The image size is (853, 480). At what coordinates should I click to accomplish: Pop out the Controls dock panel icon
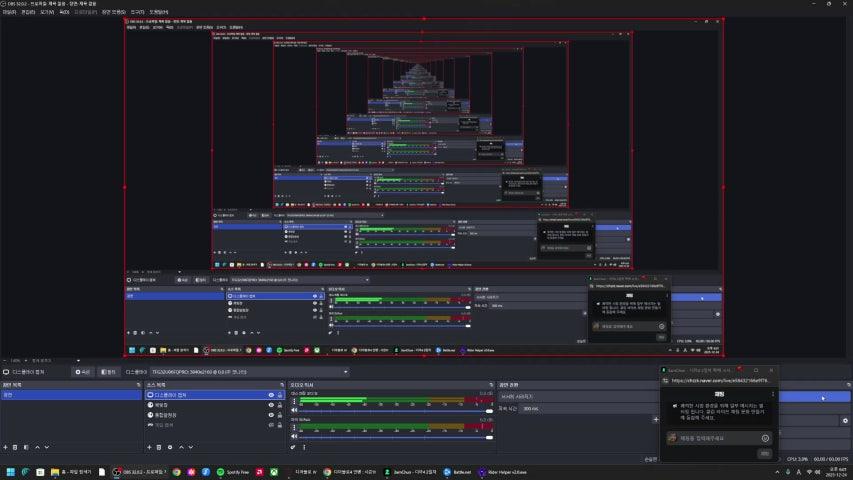(848, 385)
